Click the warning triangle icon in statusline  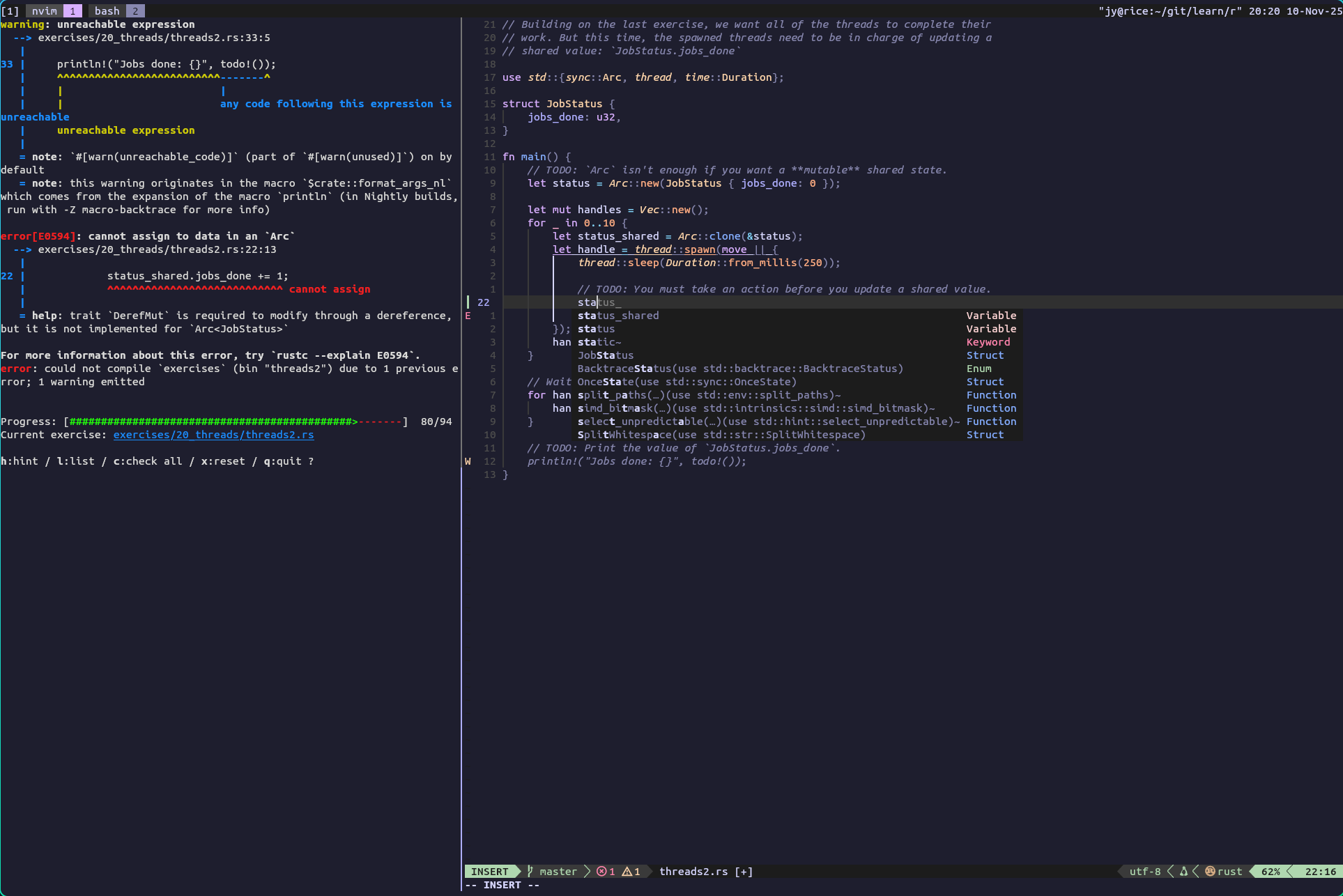coord(627,871)
